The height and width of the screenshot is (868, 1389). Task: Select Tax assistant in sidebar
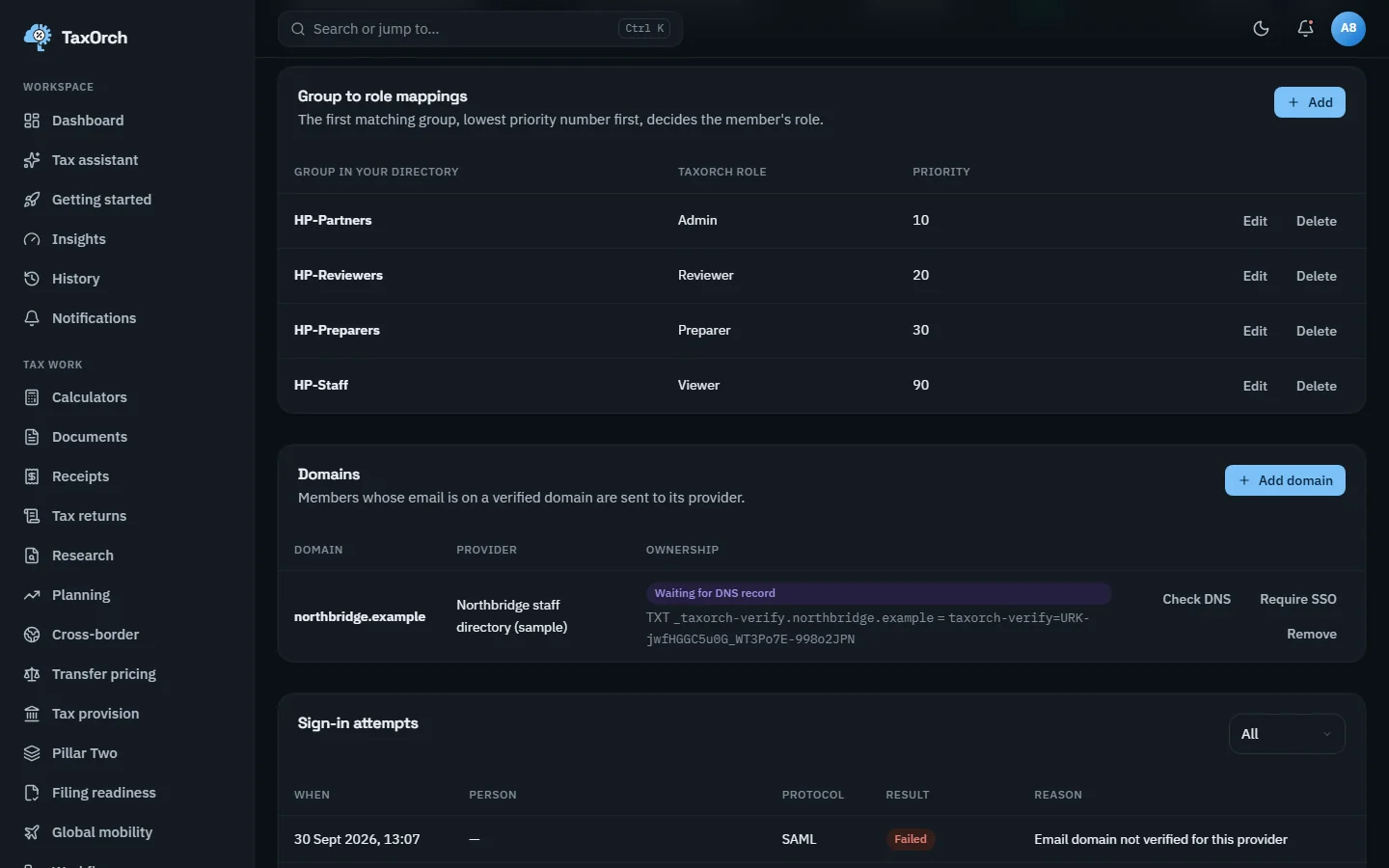point(95,160)
